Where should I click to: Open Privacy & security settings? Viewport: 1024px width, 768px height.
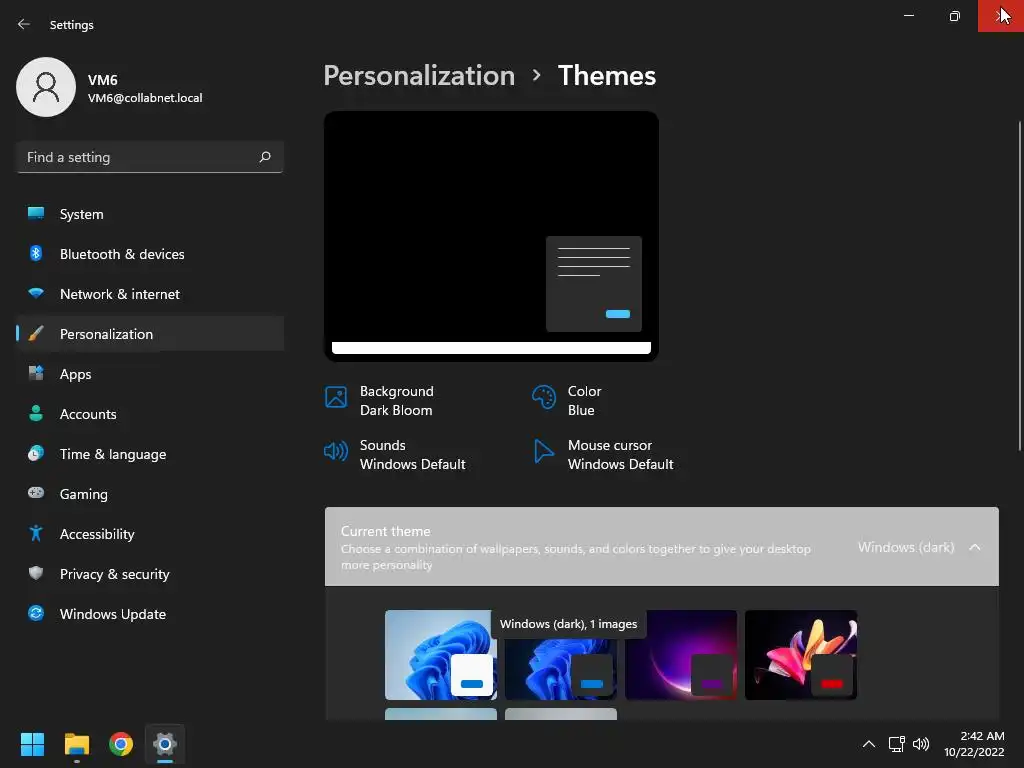150,574
